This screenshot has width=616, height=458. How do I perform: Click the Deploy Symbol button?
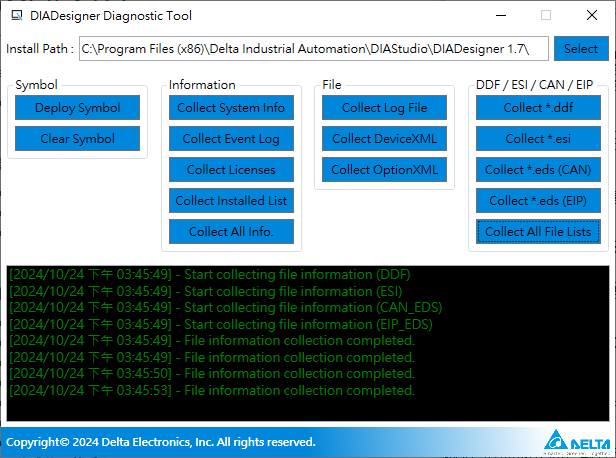click(x=77, y=108)
